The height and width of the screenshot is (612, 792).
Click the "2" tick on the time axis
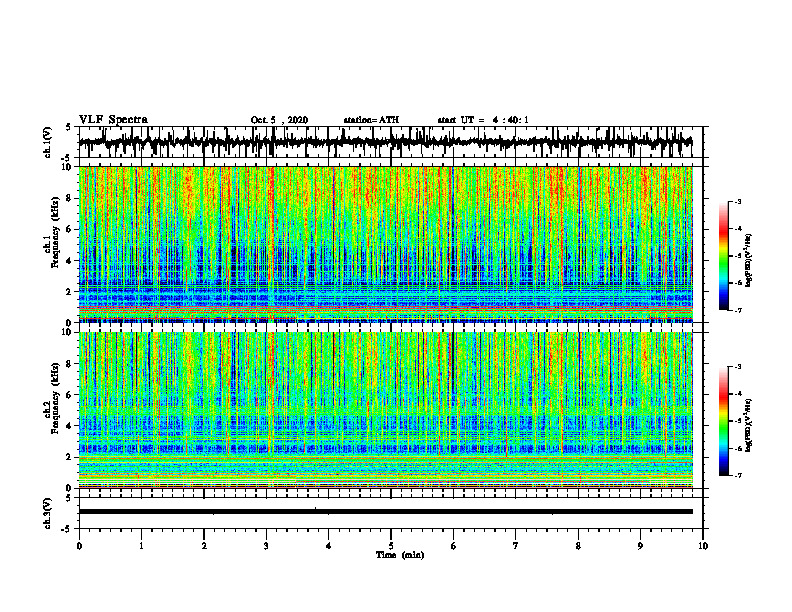click(x=204, y=546)
